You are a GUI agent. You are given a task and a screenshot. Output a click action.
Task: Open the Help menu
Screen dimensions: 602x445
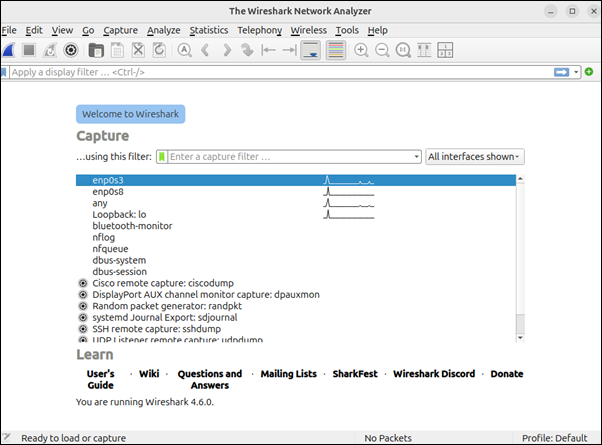tap(377, 30)
